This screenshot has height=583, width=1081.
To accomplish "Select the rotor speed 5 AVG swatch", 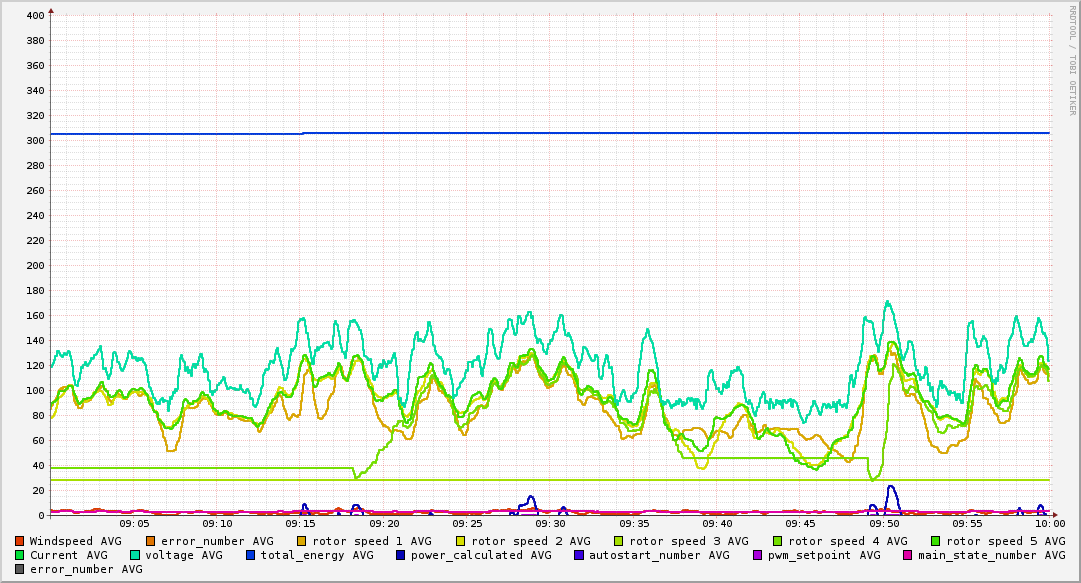I will pos(937,541).
